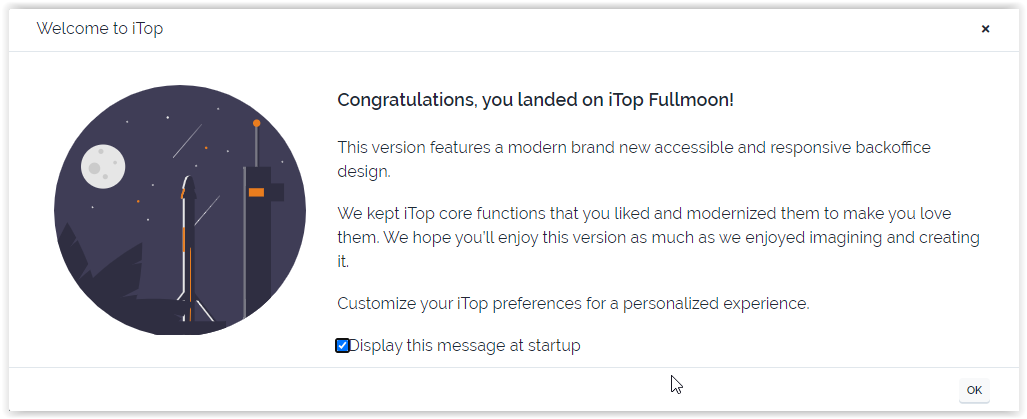Click the launch tower in the illustration
Viewport: 1027px width, 419px height.
click(x=258, y=250)
